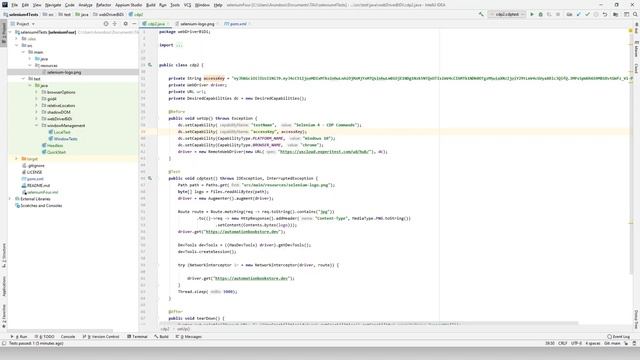Collapse the src folder in project tree

(17, 45)
